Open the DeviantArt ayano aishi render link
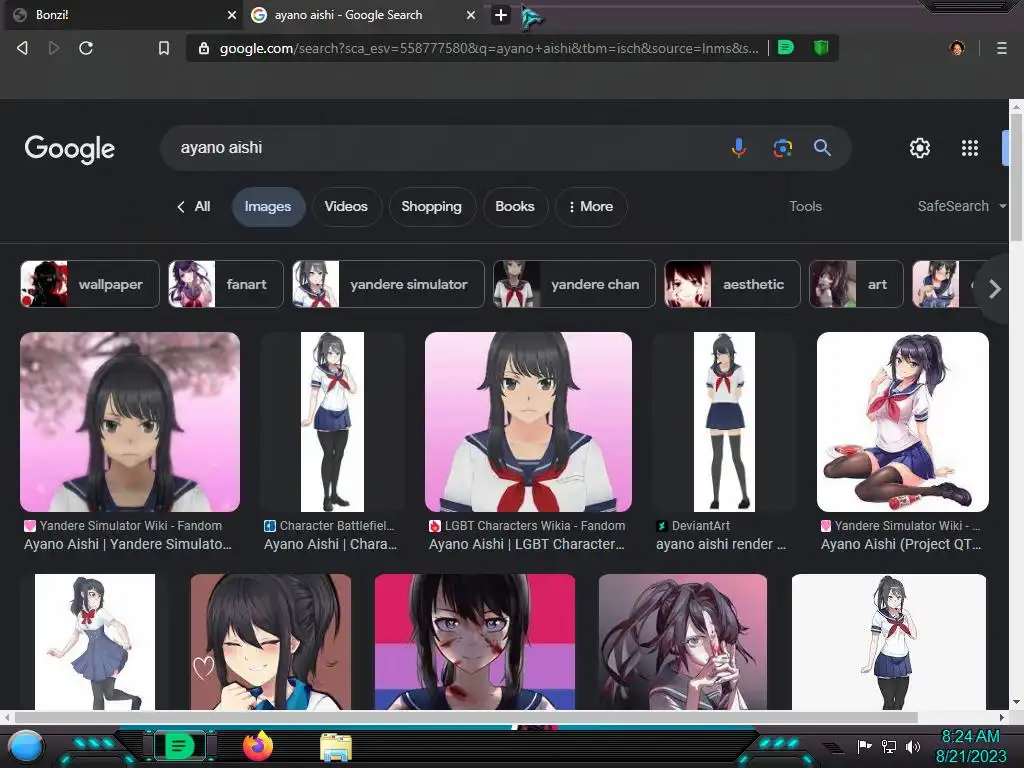The image size is (1024, 768). pyautogui.click(x=721, y=536)
